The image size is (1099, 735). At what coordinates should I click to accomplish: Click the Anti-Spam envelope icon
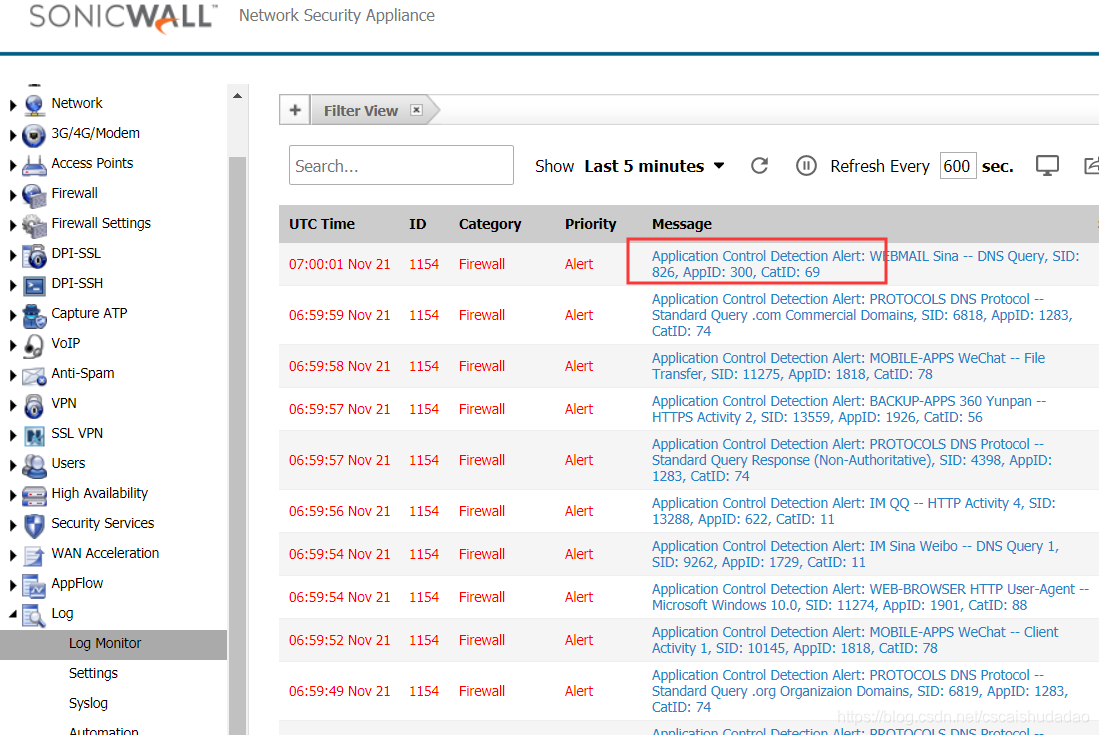tap(34, 375)
